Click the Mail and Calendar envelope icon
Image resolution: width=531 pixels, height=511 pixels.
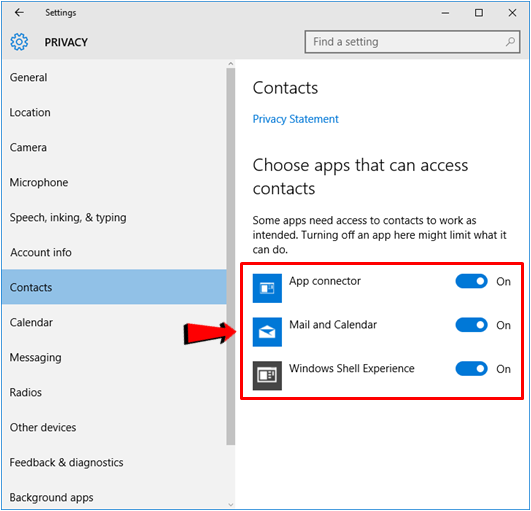coord(267,332)
